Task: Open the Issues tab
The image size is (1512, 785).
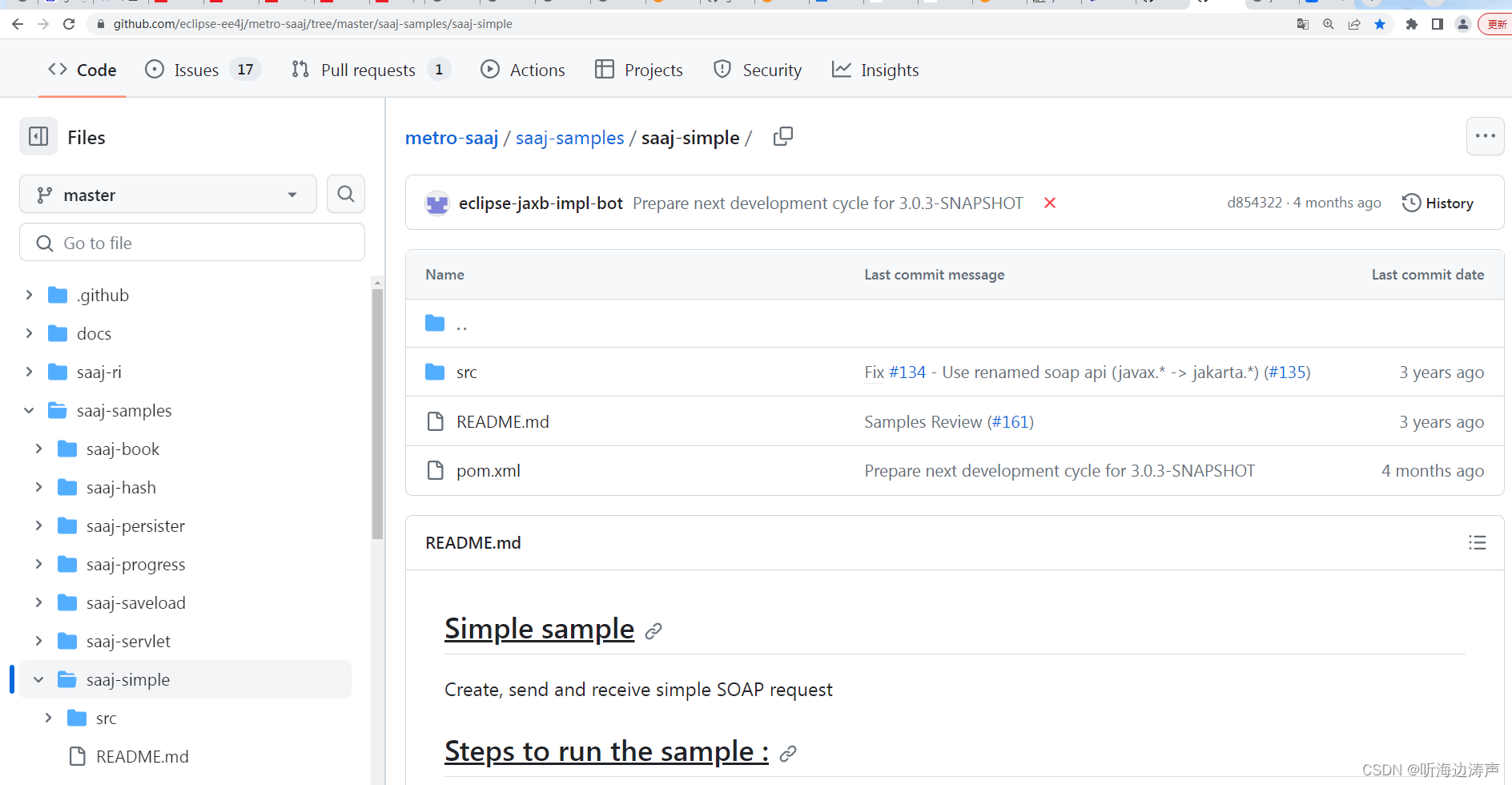Action: click(x=203, y=70)
